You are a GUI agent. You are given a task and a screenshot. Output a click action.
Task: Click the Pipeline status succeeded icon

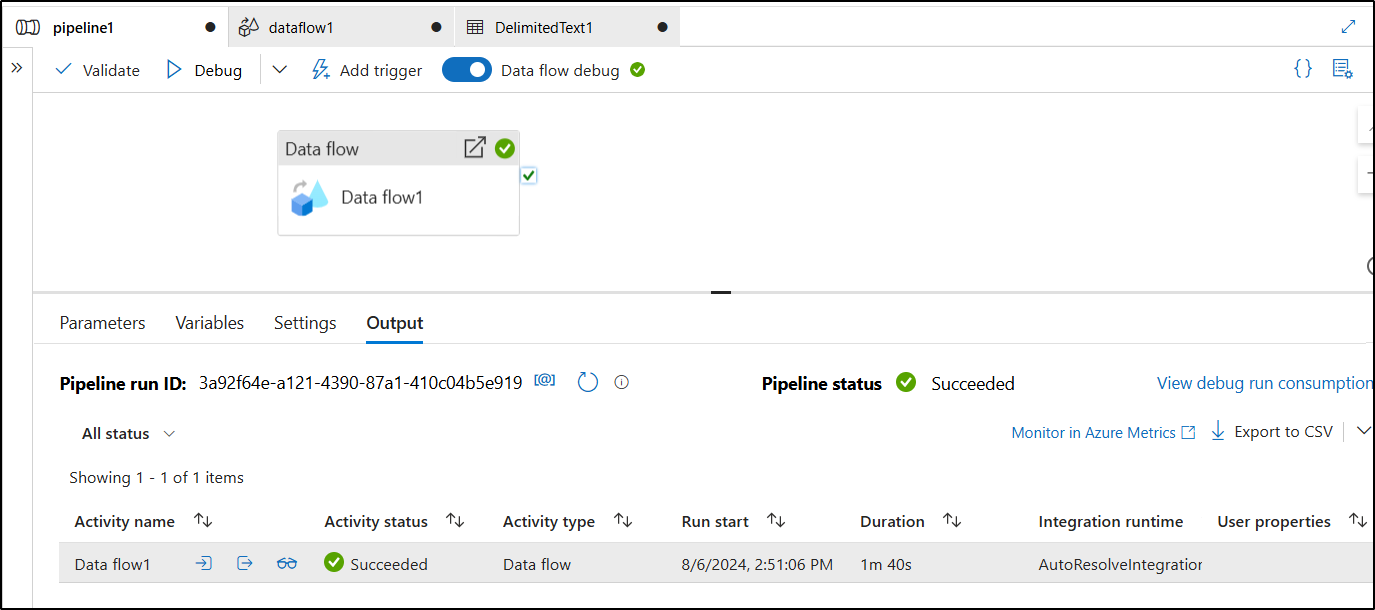(906, 382)
